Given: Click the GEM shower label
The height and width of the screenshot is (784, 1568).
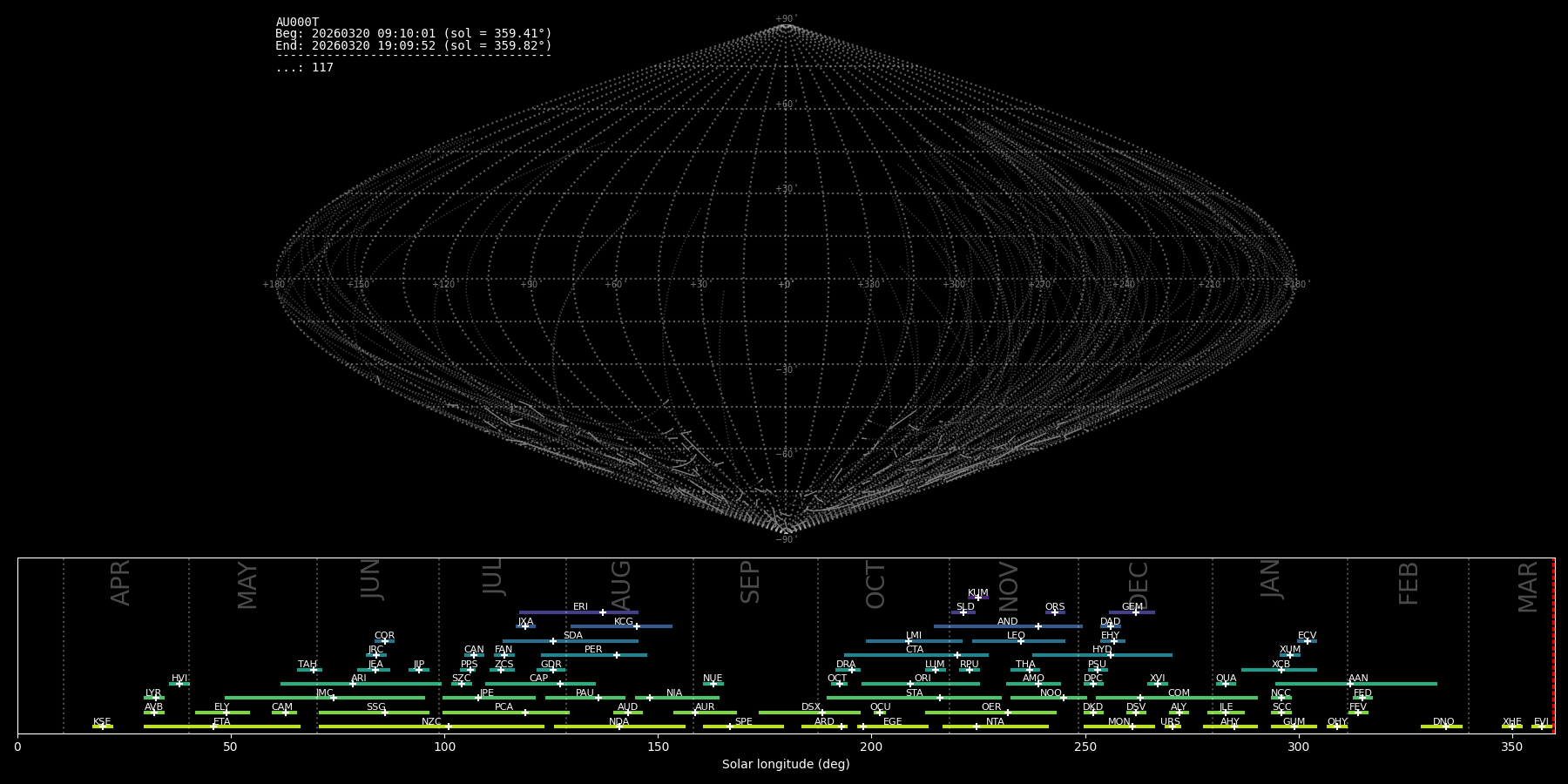Looking at the screenshot, I should pyautogui.click(x=1132, y=607).
